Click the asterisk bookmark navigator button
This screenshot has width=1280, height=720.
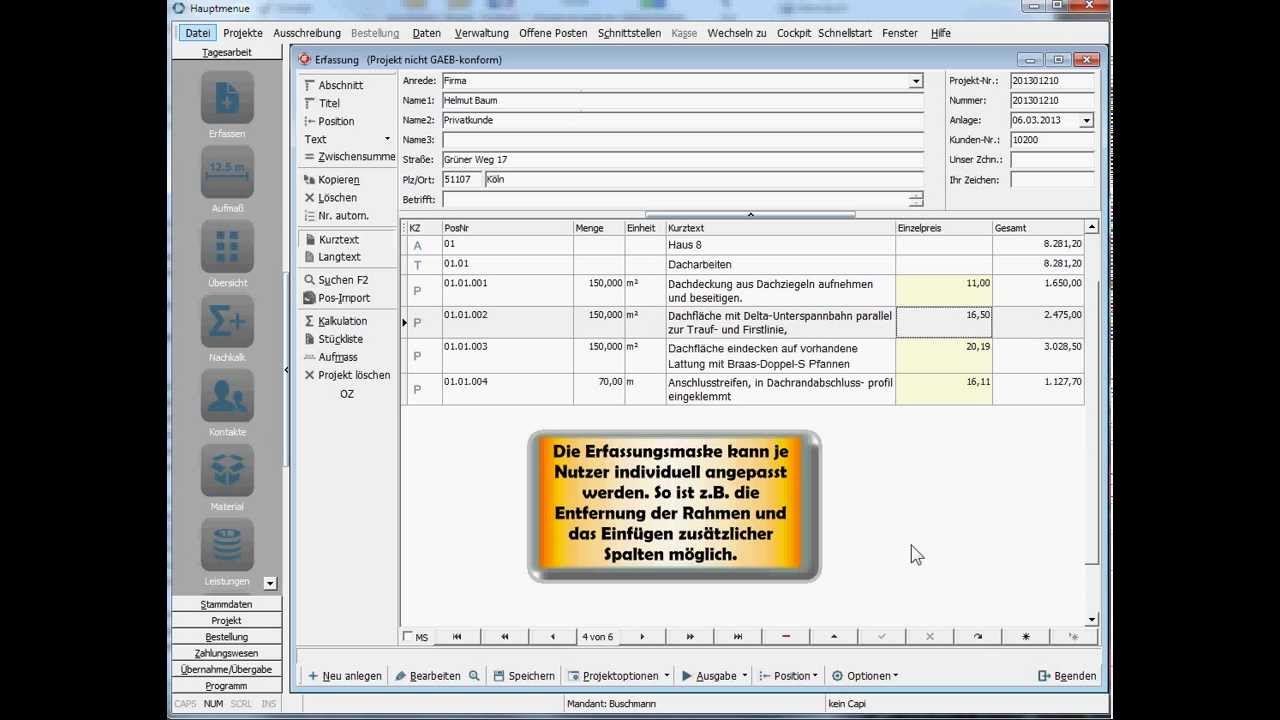pyautogui.click(x=1026, y=637)
